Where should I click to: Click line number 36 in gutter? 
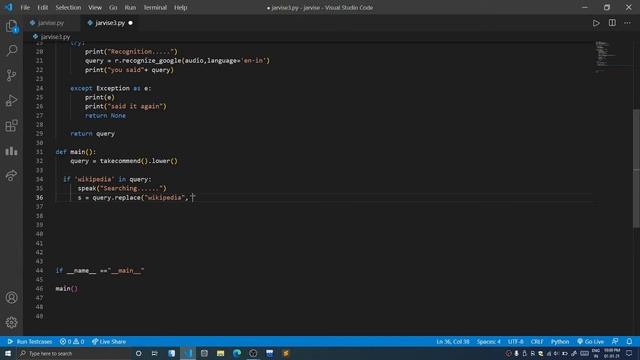point(39,198)
